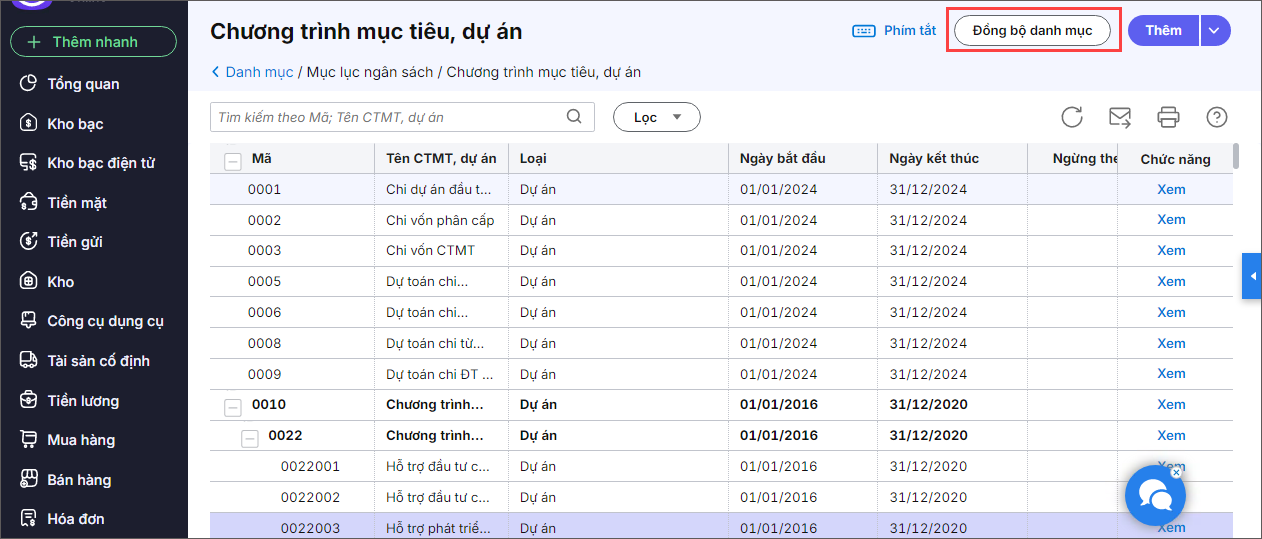Click the Thêm nhanh button
Viewport: 1262px width, 539px height.
93,42
